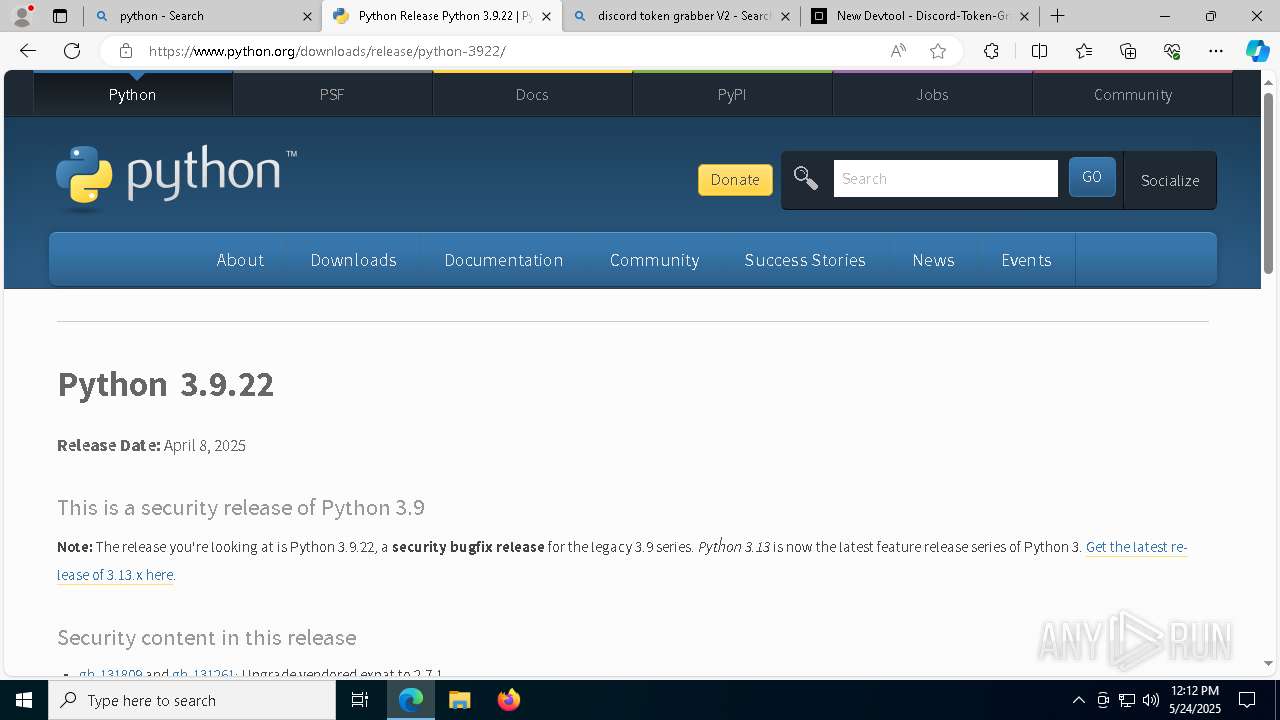Select the Docs top navigation tab
This screenshot has width=1280, height=720.
click(x=532, y=94)
